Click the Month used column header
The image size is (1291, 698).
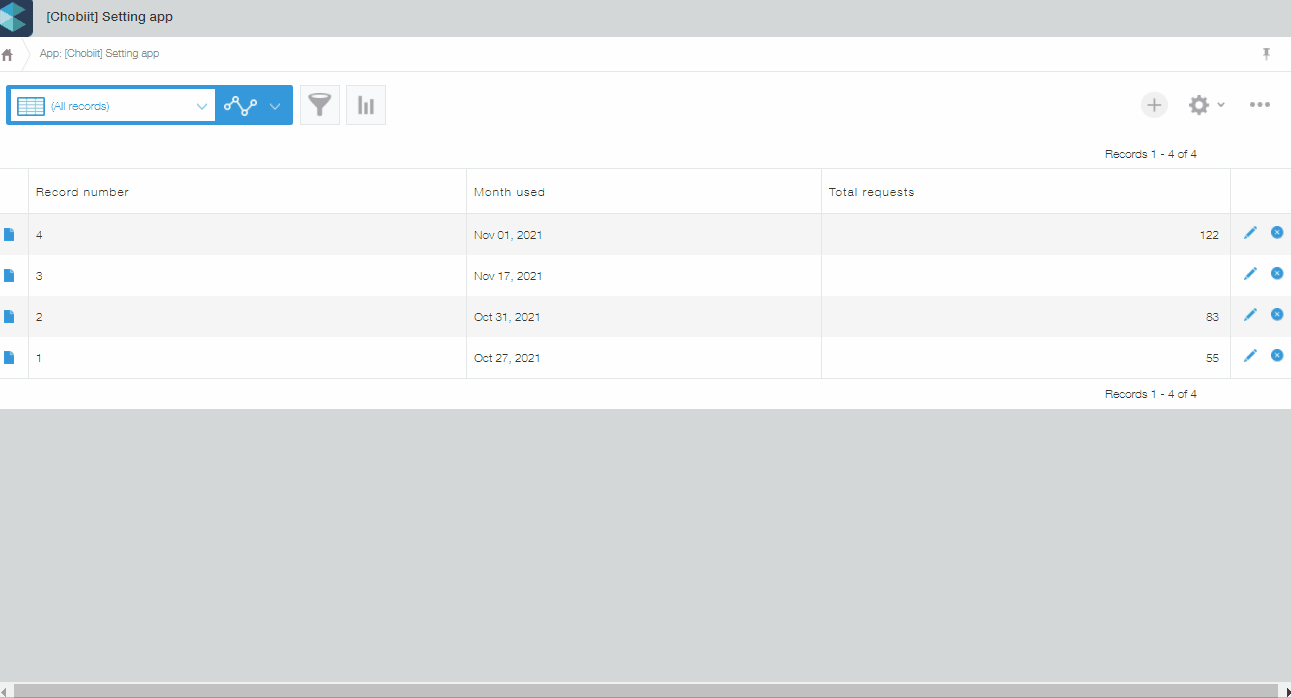click(x=509, y=192)
